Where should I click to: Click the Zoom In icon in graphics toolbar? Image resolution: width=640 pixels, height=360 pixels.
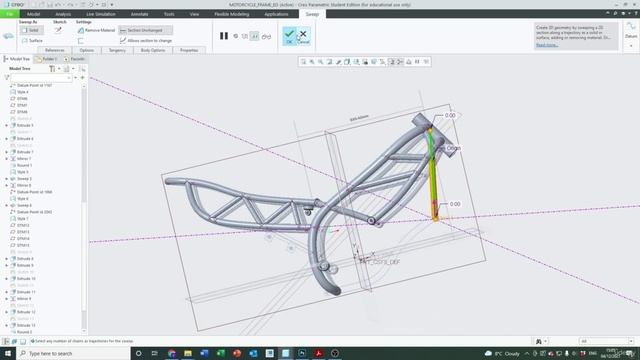pyautogui.click(x=312, y=62)
